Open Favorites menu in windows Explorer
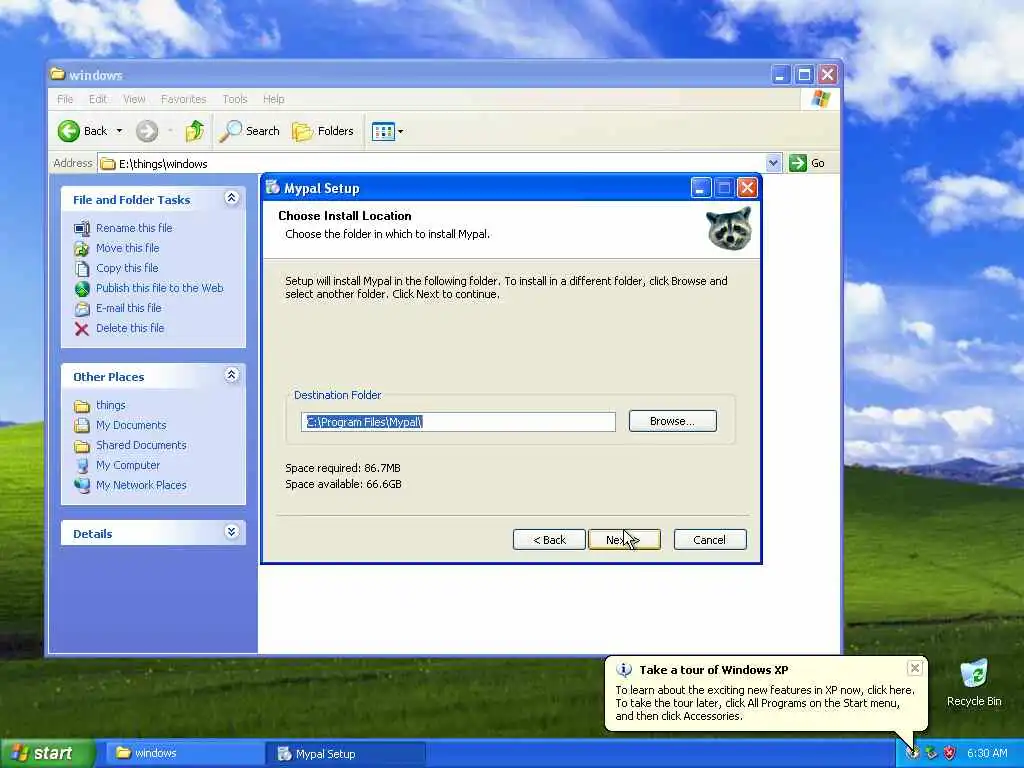Viewport: 1024px width, 768px height. (184, 99)
